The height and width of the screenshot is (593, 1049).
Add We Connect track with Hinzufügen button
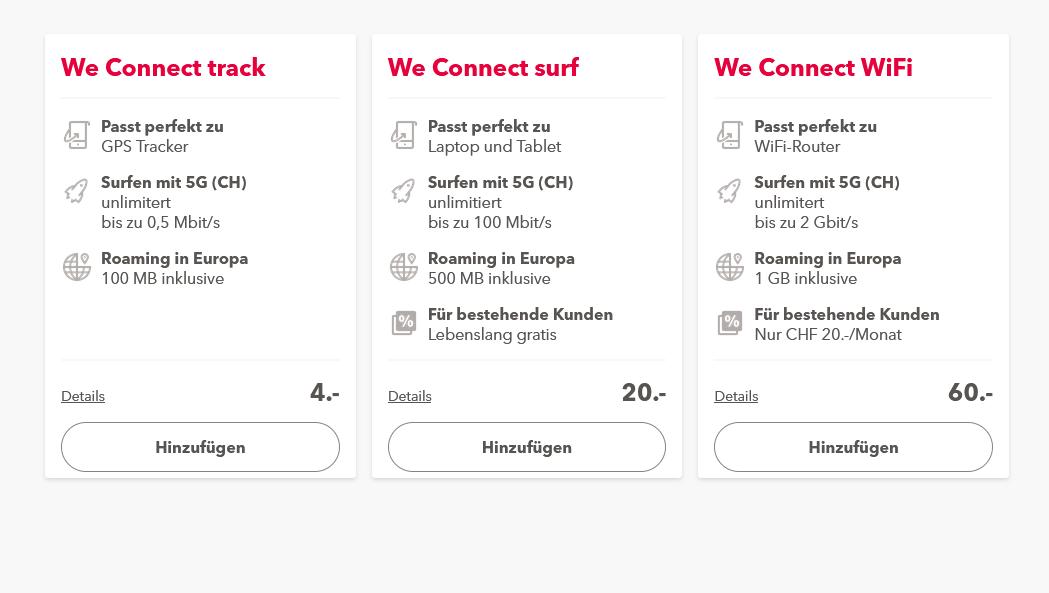[200, 447]
